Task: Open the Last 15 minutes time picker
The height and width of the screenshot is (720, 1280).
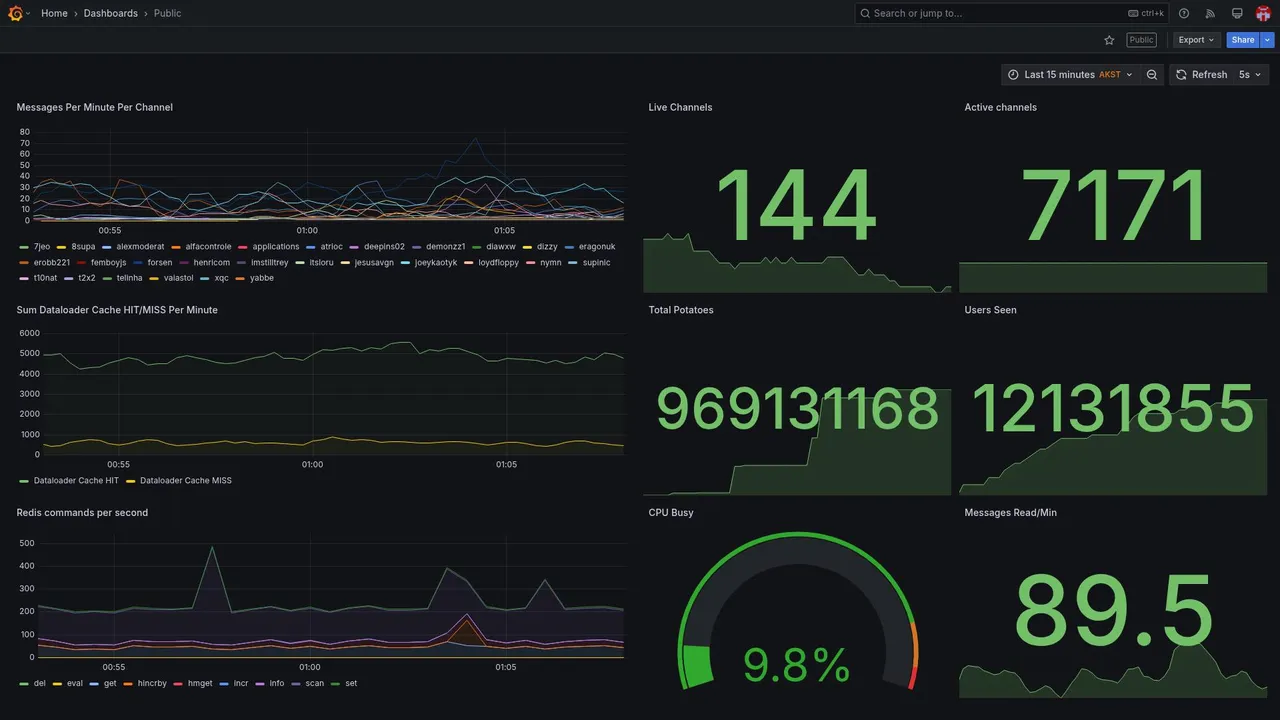Action: (x=1070, y=75)
